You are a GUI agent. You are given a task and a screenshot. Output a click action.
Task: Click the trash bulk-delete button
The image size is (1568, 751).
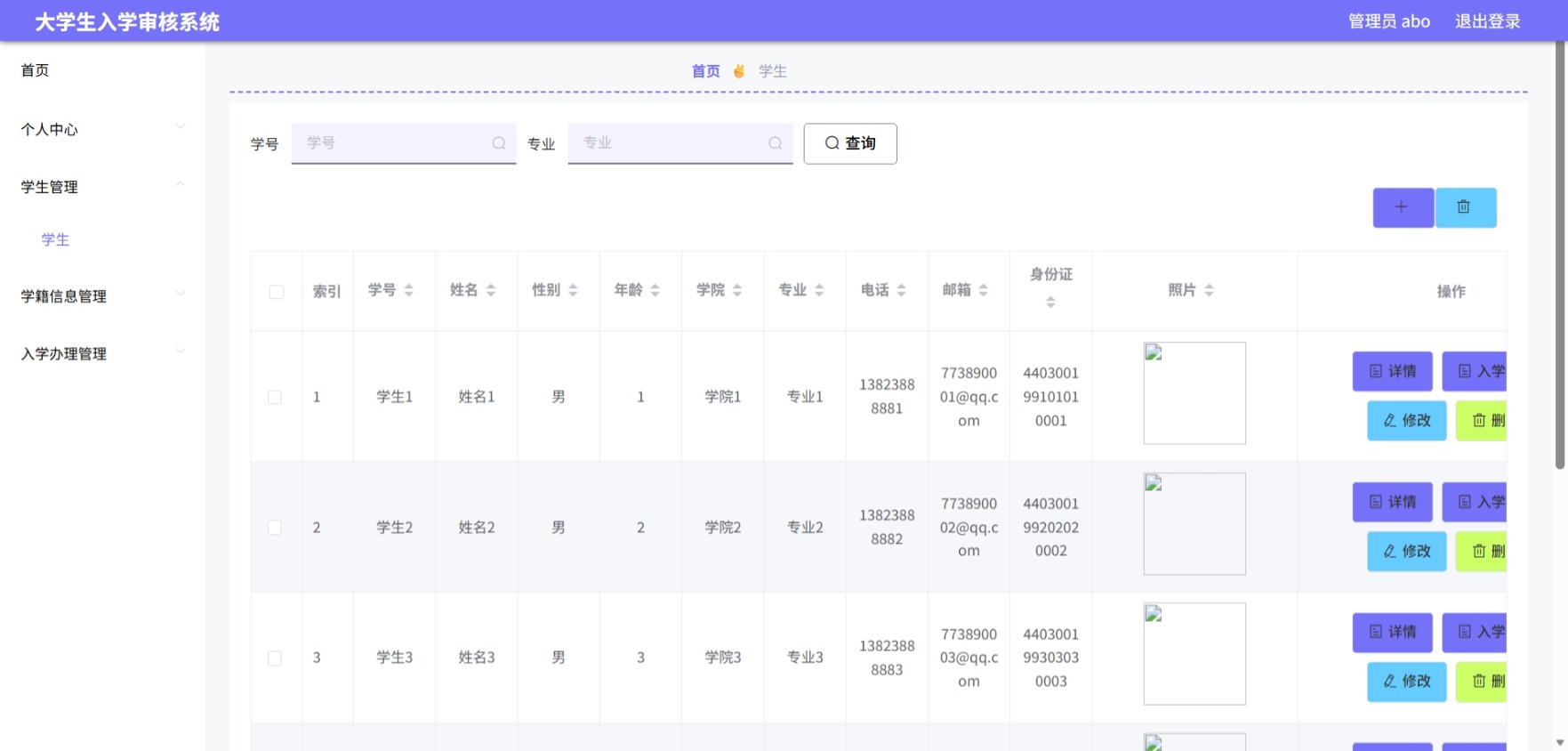coord(1465,207)
